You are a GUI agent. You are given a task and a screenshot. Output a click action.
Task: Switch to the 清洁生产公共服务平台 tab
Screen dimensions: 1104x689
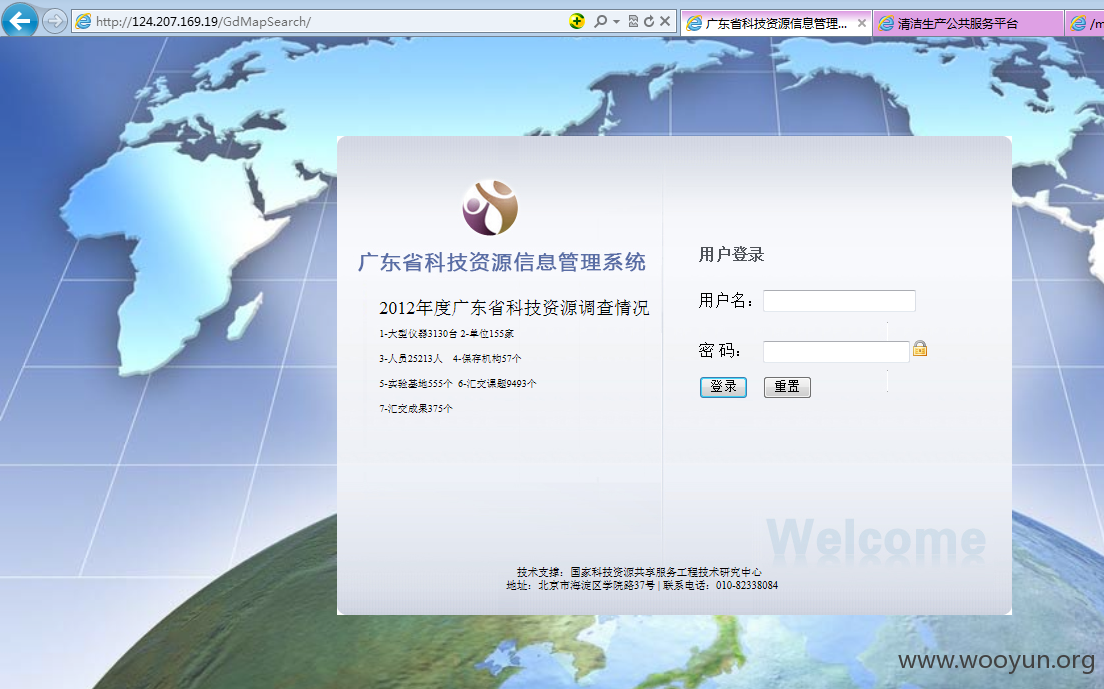pyautogui.click(x=968, y=23)
